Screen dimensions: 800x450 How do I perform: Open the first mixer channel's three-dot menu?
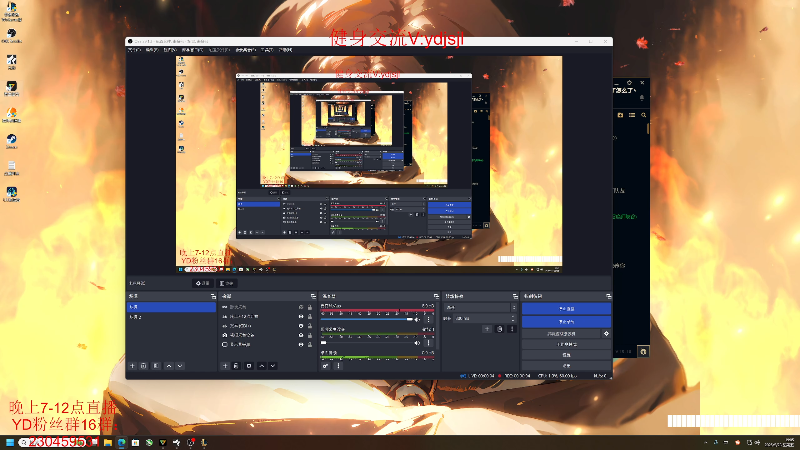point(429,319)
